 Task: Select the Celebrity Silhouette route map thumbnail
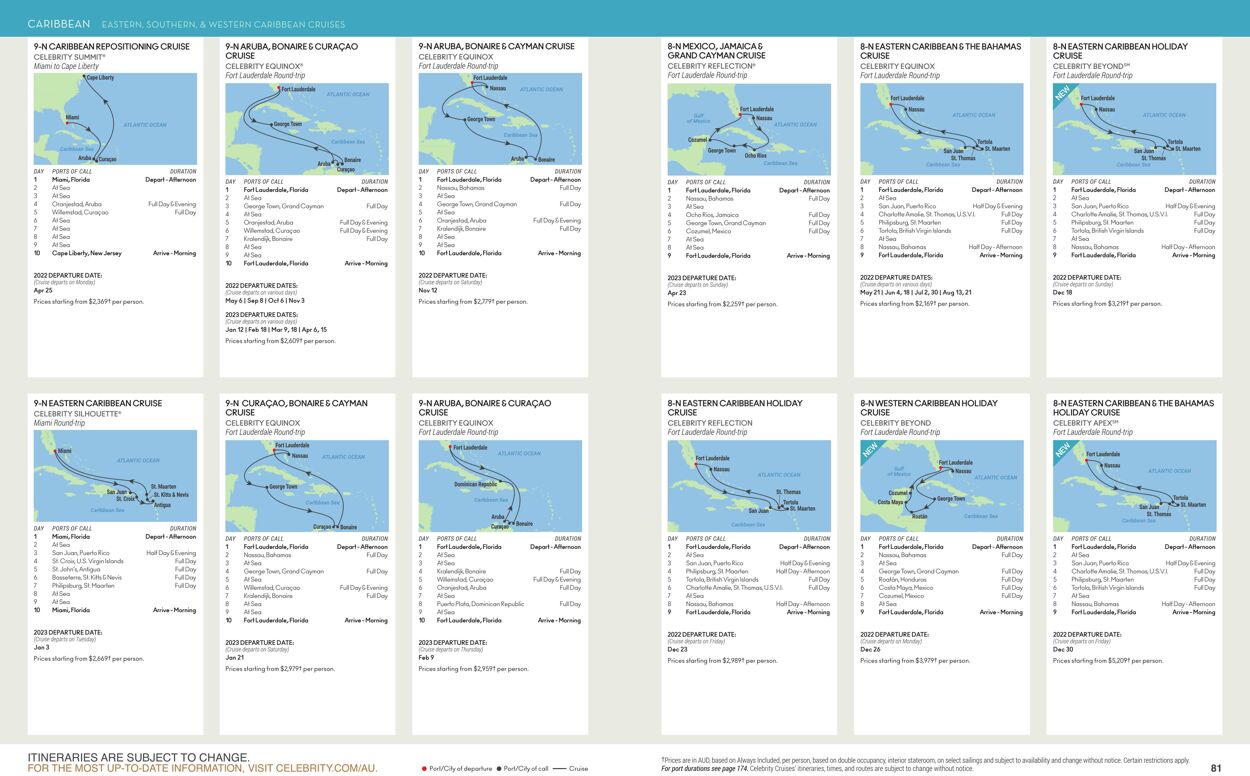coord(115,475)
